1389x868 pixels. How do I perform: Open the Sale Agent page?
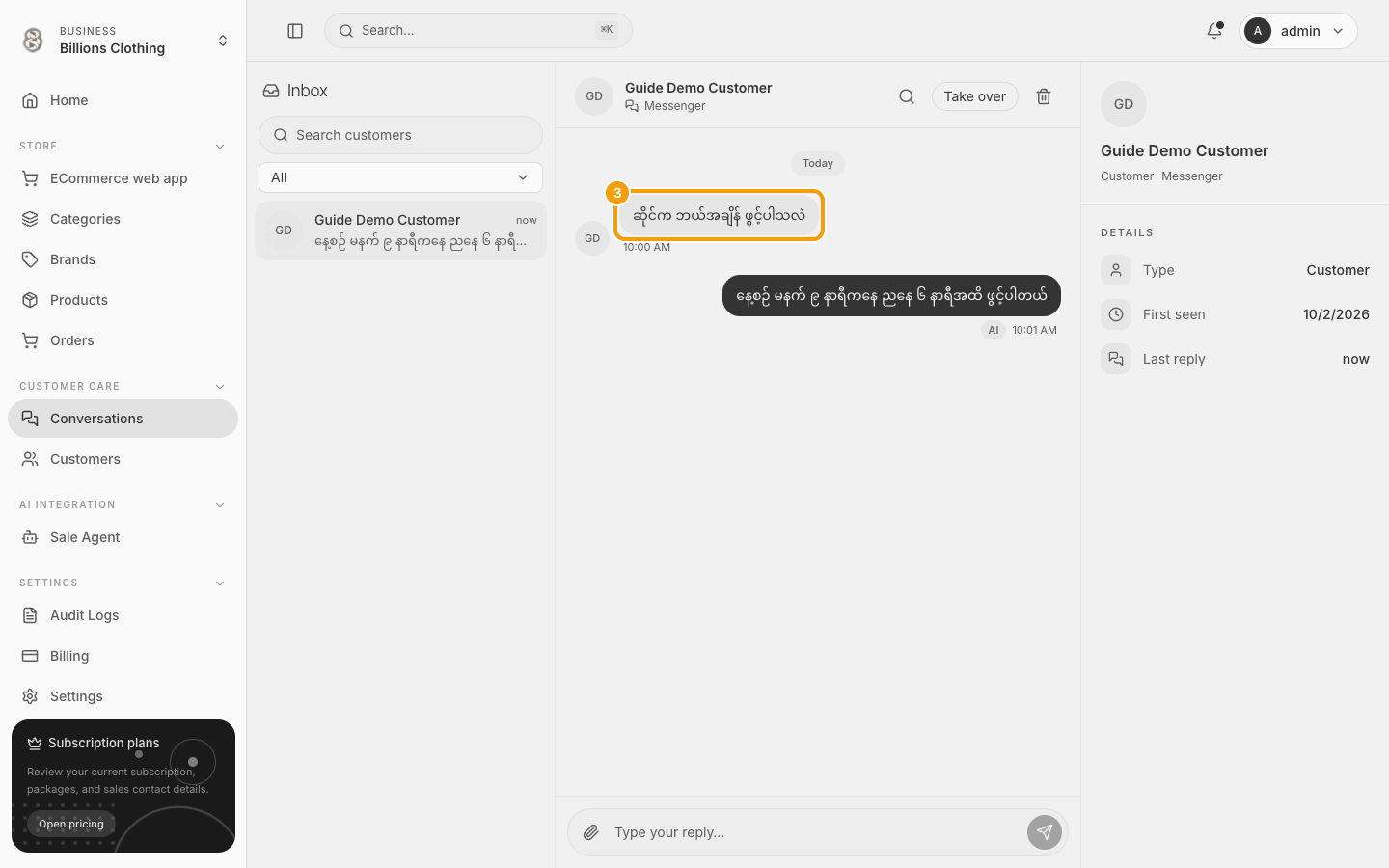tap(123, 537)
